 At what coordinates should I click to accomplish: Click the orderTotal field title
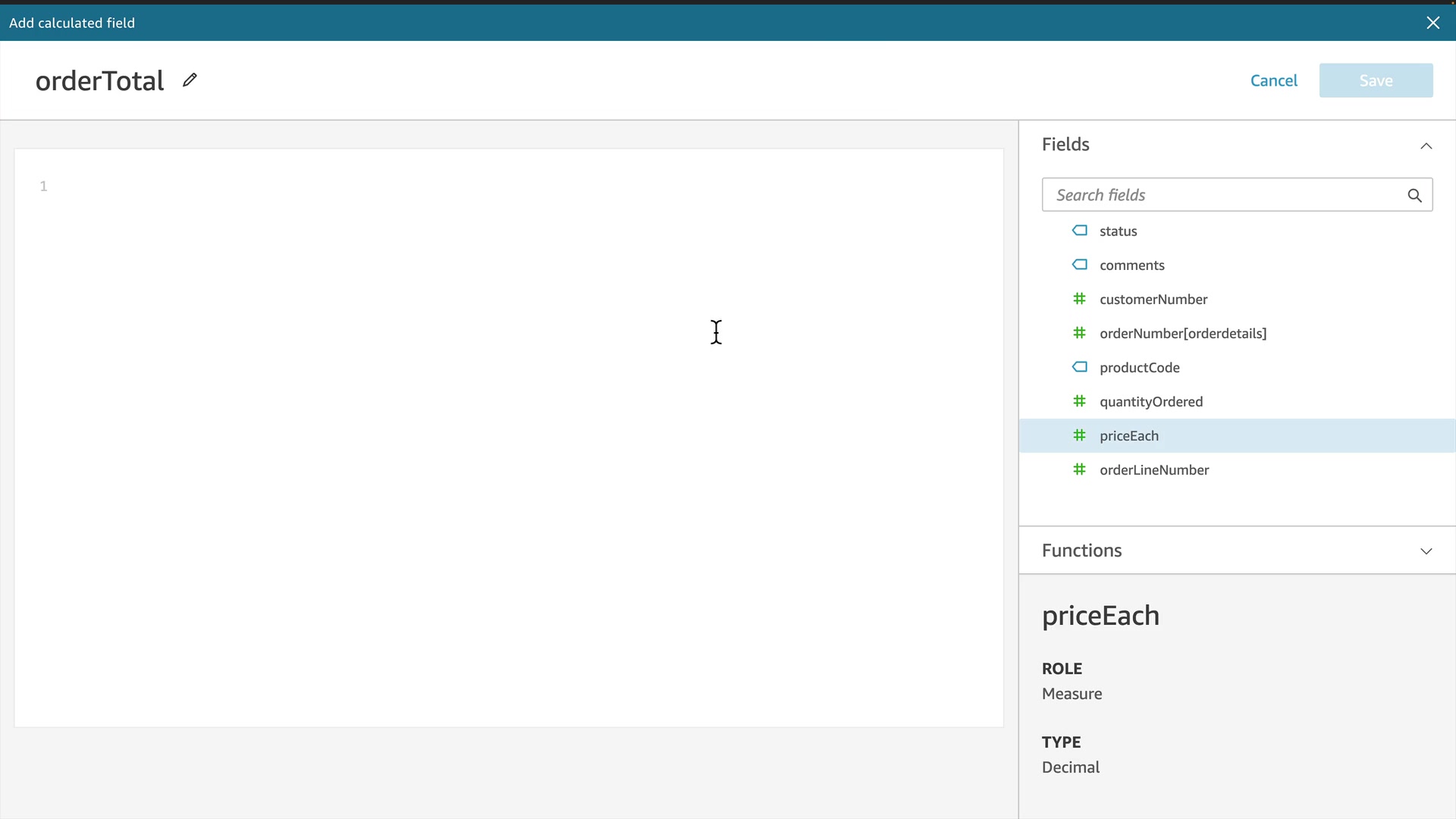(x=99, y=81)
